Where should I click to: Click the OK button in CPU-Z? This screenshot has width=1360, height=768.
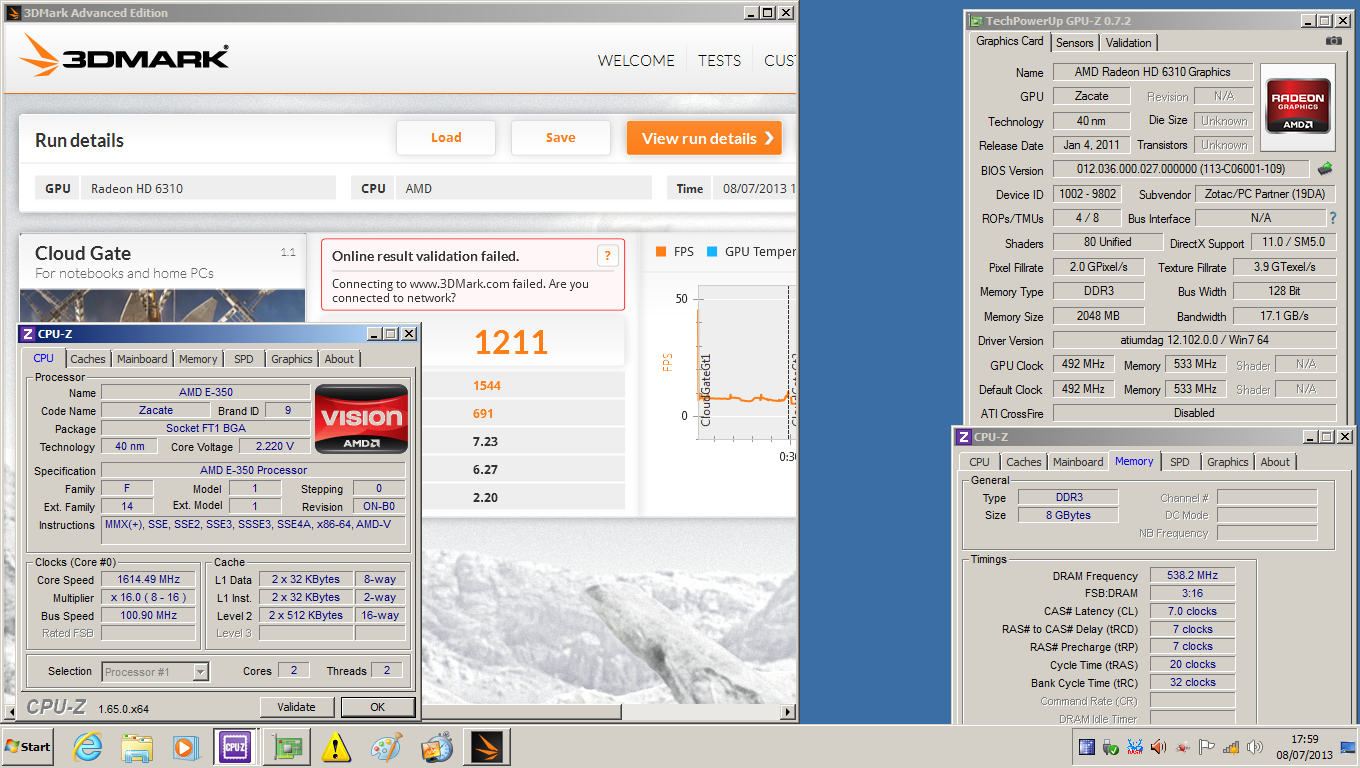click(377, 707)
